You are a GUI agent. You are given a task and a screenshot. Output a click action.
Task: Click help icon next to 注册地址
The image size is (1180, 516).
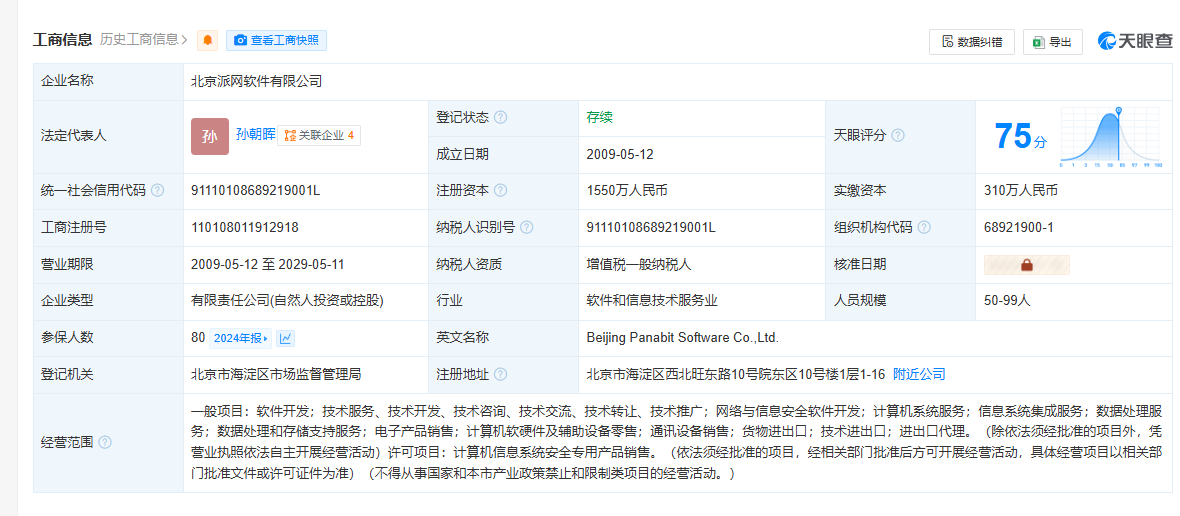pyautogui.click(x=500, y=375)
